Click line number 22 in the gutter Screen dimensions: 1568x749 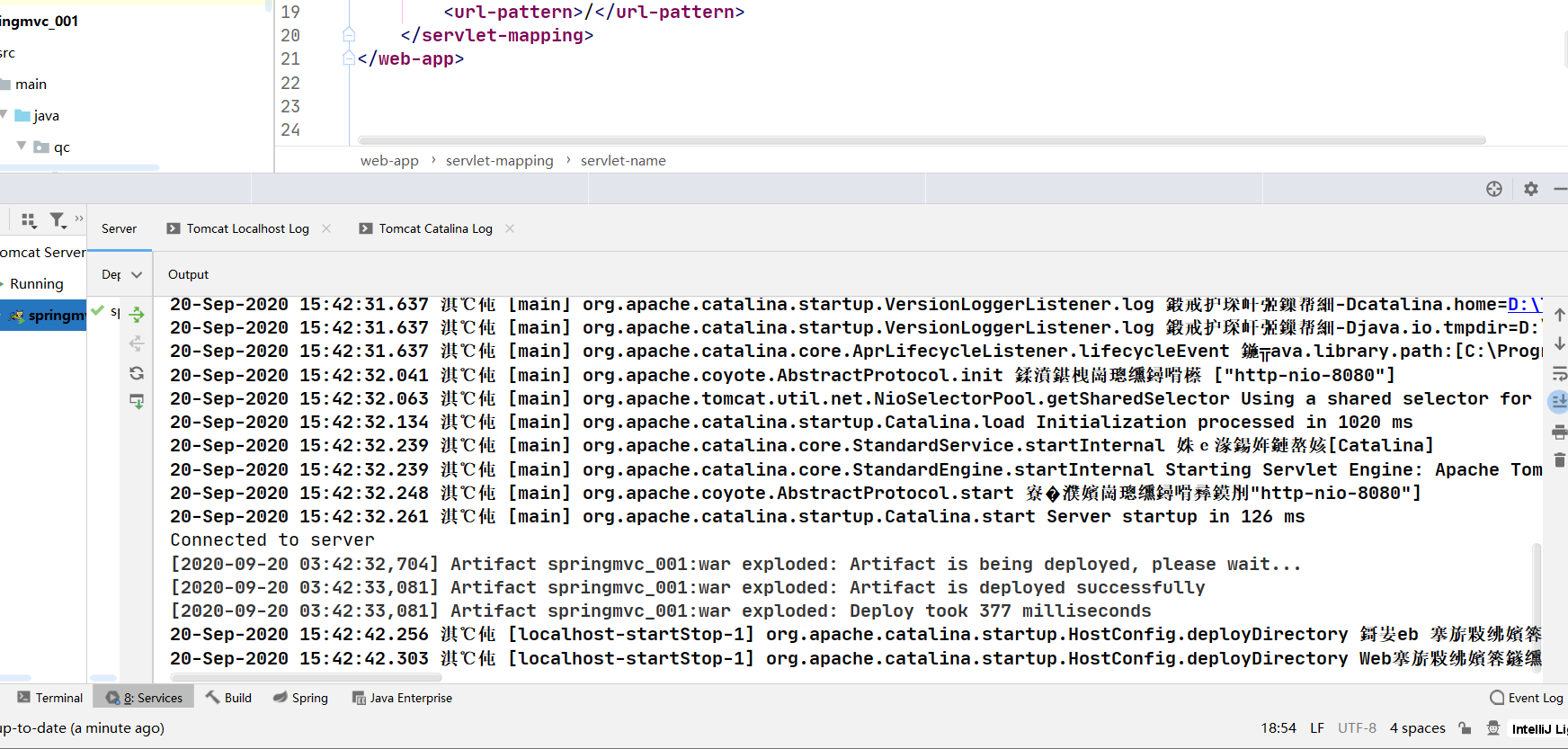pyautogui.click(x=290, y=83)
